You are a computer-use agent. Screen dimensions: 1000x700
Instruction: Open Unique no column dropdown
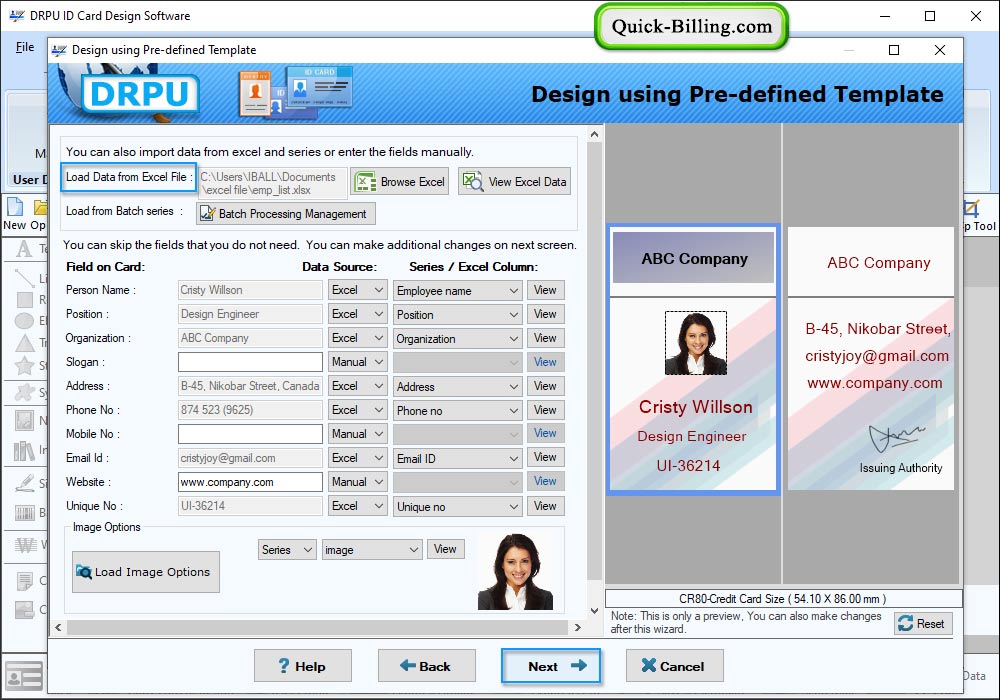457,507
